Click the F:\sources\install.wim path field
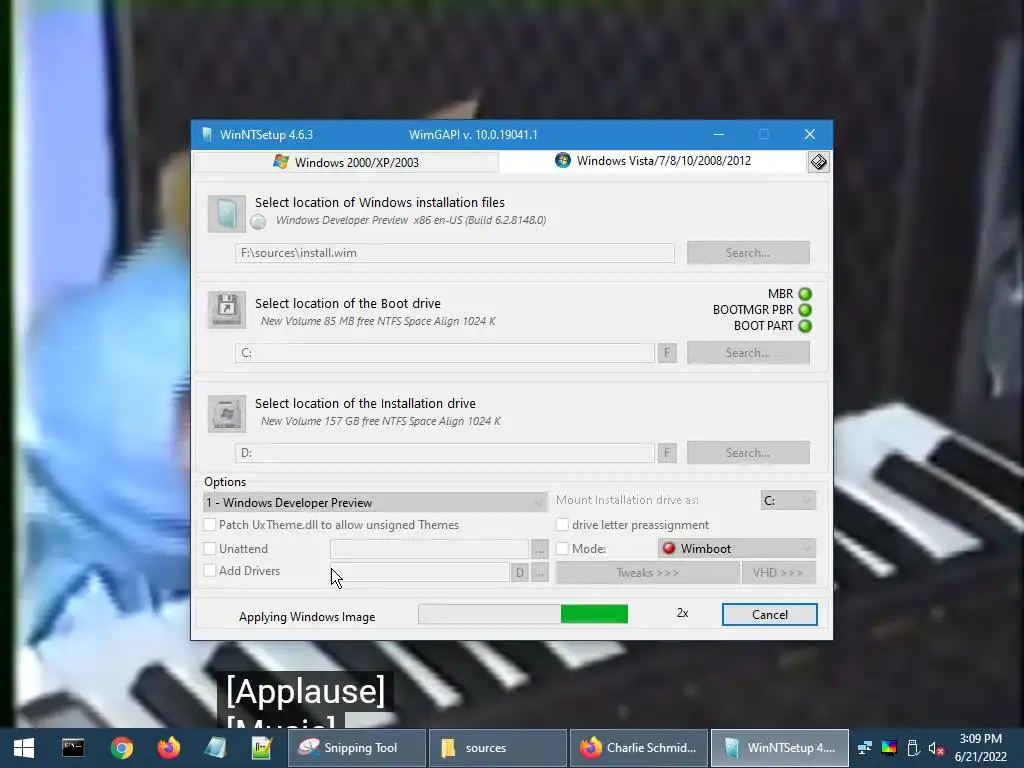Image resolution: width=1024 pixels, height=768 pixels. pyautogui.click(x=455, y=253)
